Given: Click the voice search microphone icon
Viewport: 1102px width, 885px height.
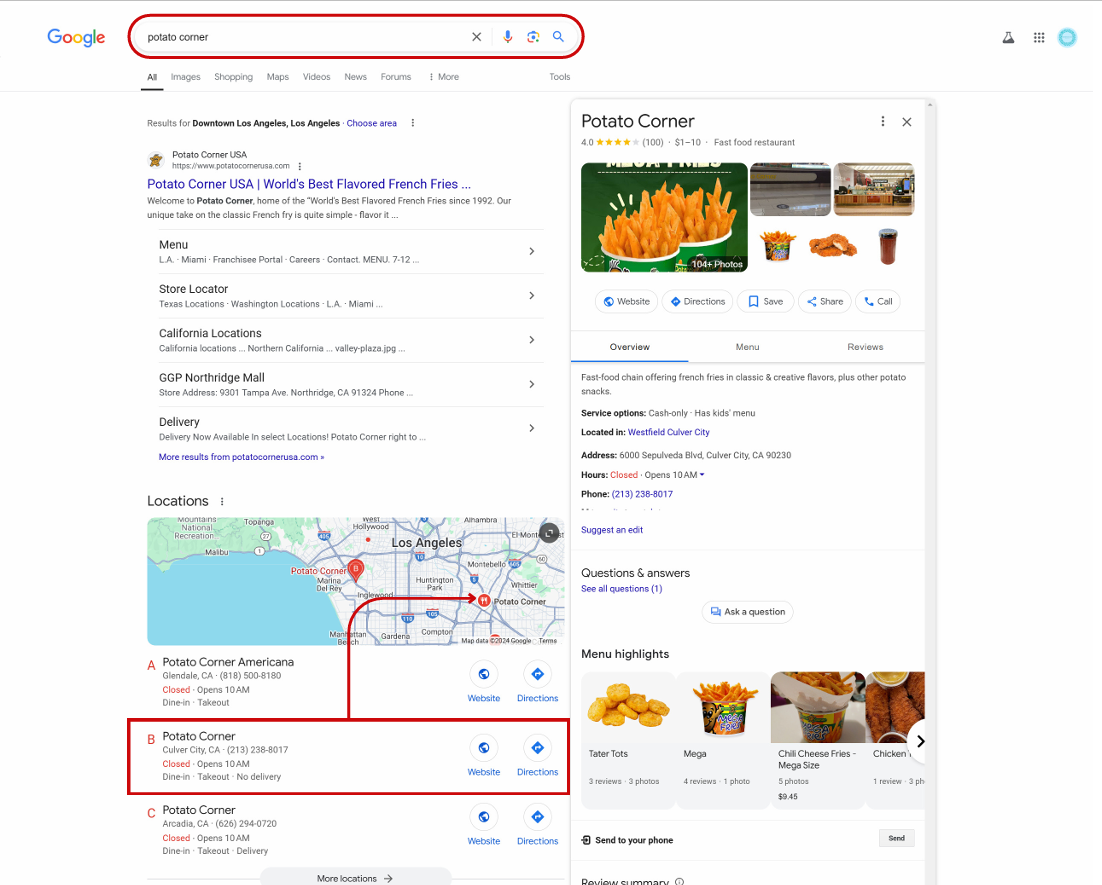Looking at the screenshot, I should (507, 37).
